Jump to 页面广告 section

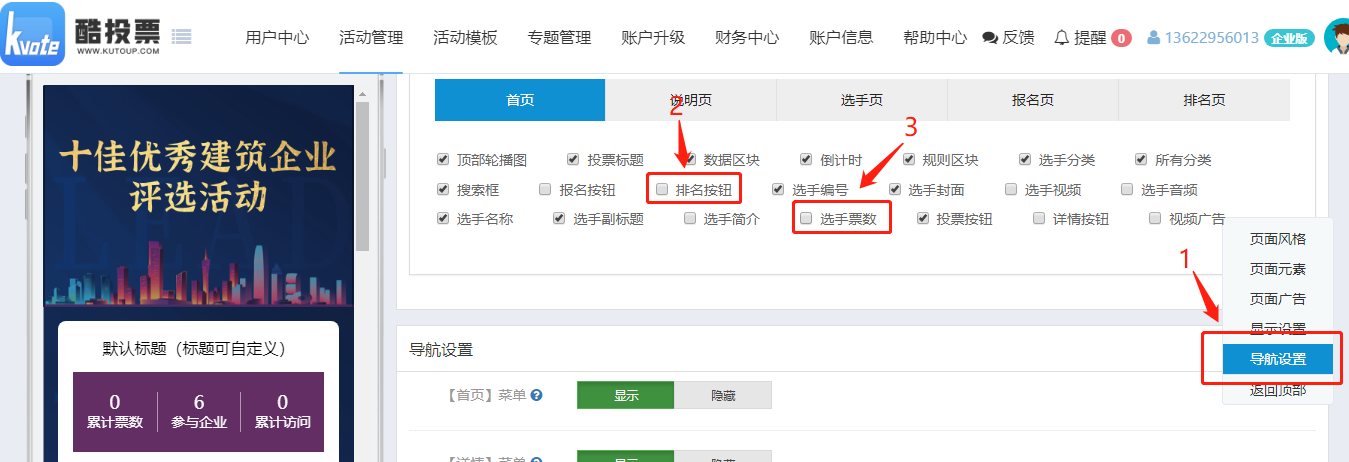[1278, 299]
